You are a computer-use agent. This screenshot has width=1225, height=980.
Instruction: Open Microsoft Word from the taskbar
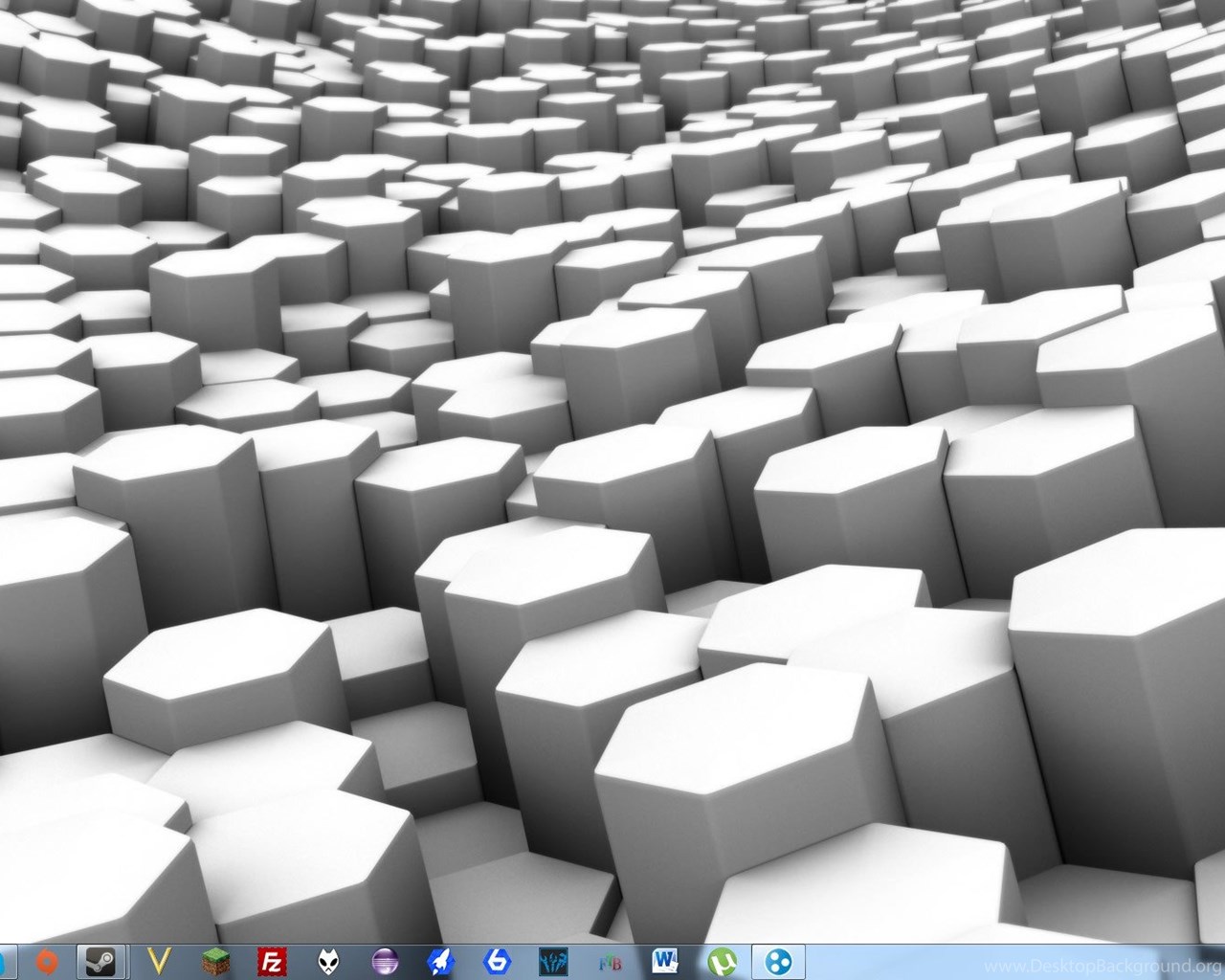tap(665, 961)
